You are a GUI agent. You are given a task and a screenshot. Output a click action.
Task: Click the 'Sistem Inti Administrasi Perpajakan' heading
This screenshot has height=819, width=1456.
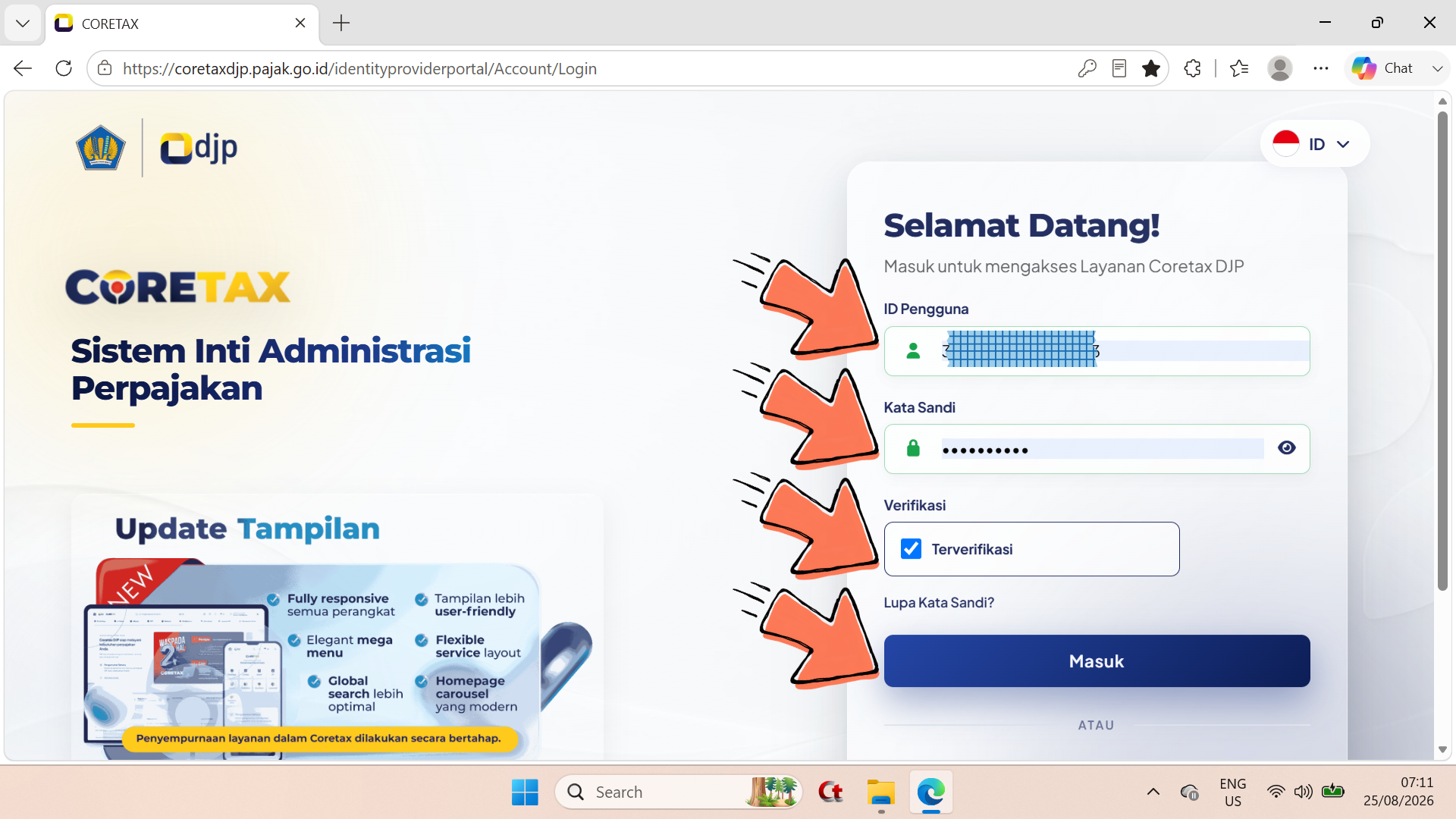(x=271, y=369)
